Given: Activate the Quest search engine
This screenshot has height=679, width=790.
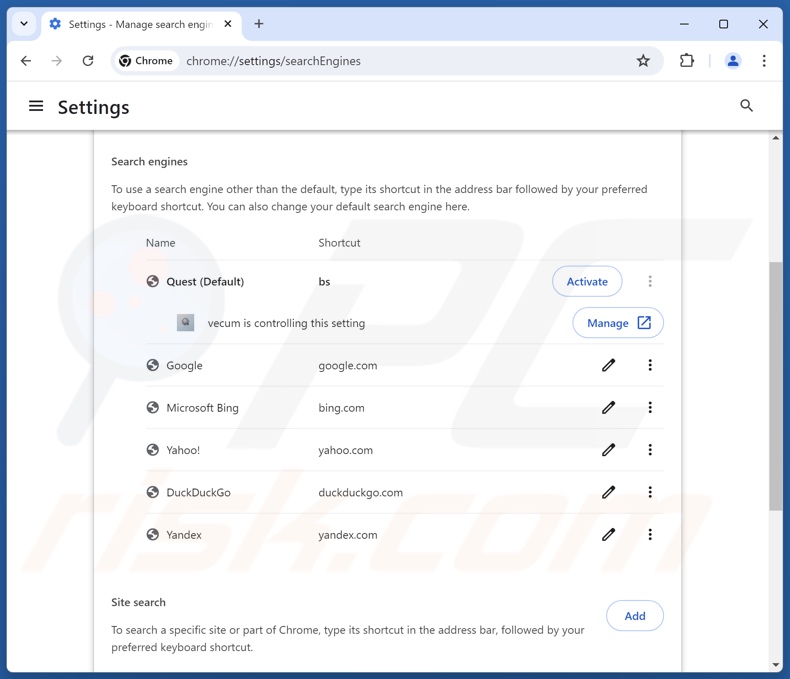Looking at the screenshot, I should [587, 282].
